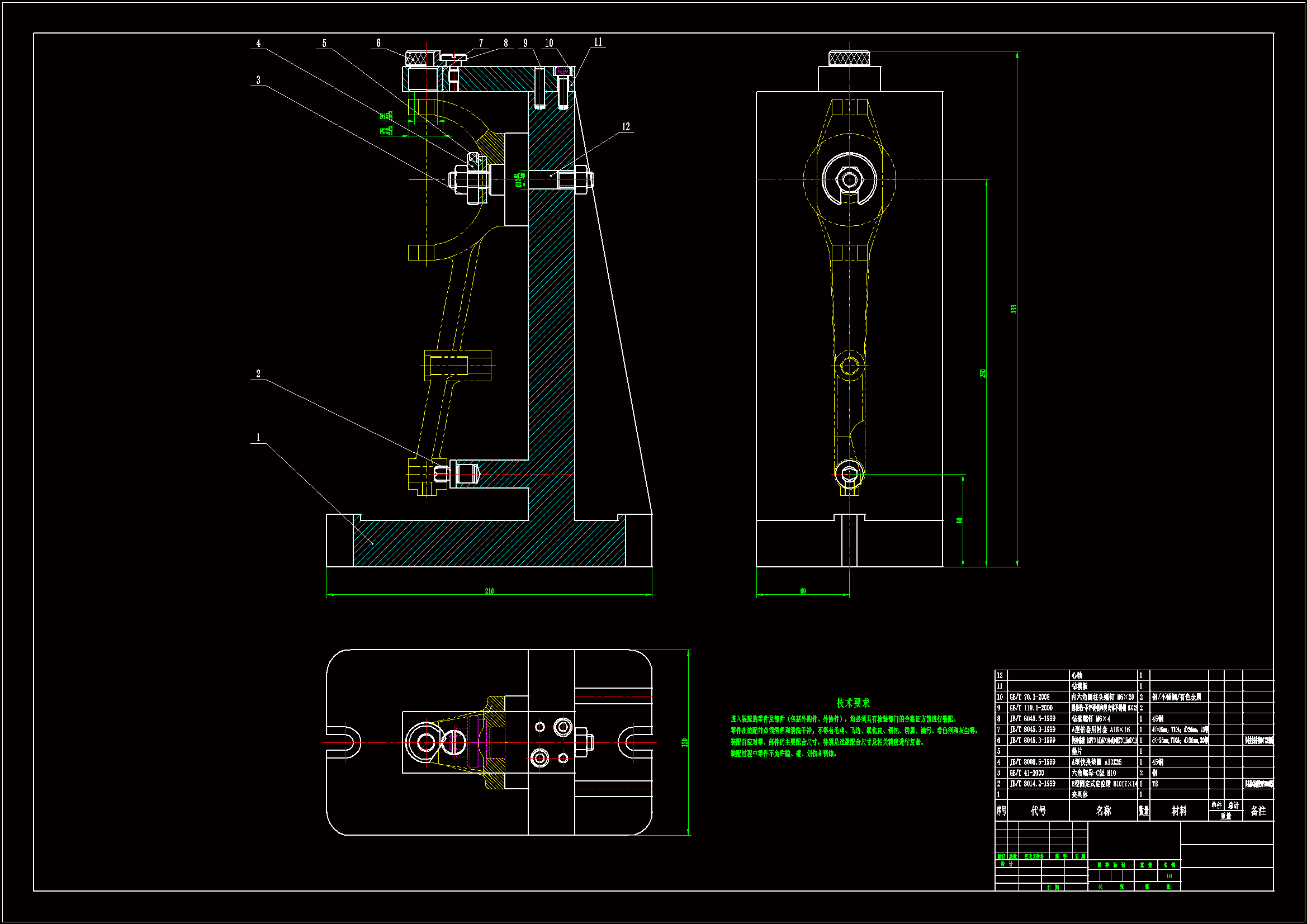The width and height of the screenshot is (1307, 924).
Task: Click the 备注 column header cell
Action: tap(1258, 811)
